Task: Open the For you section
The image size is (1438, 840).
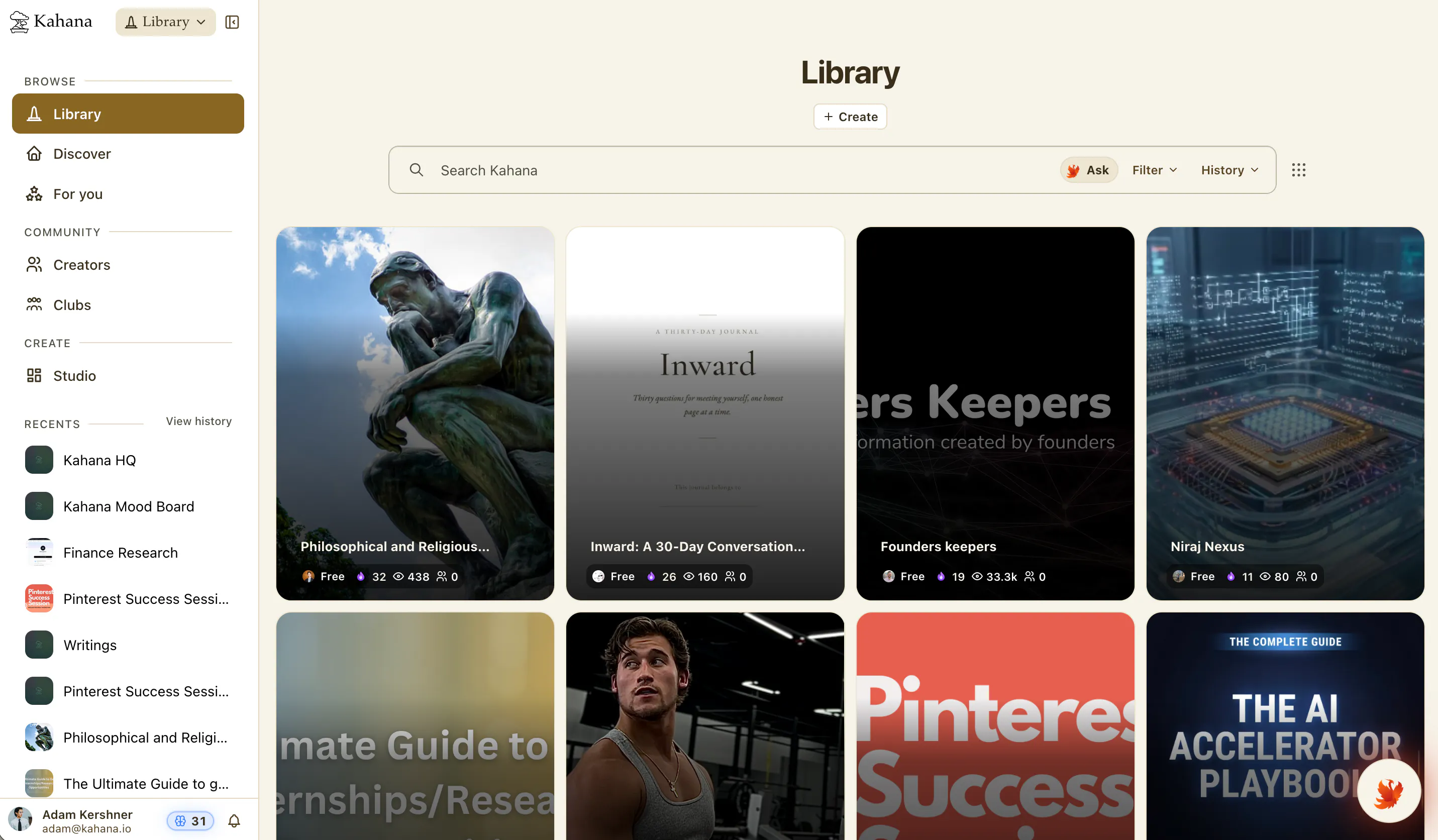Action: point(128,194)
